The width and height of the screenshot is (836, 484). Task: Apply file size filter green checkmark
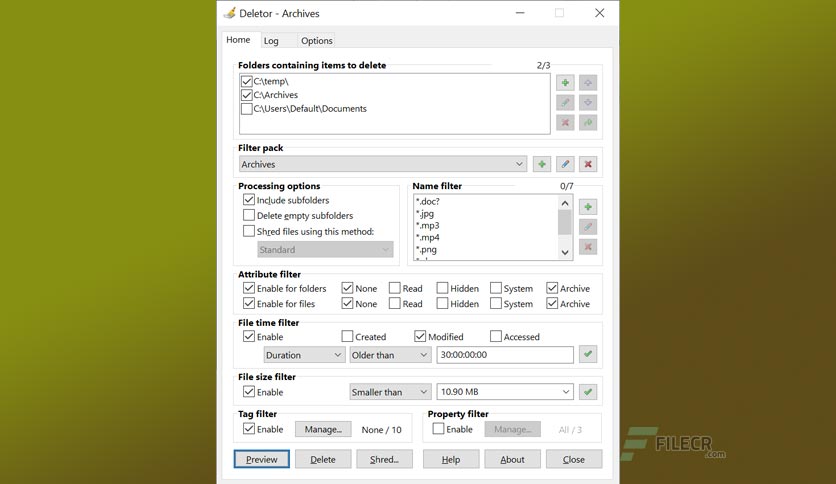pyautogui.click(x=588, y=392)
